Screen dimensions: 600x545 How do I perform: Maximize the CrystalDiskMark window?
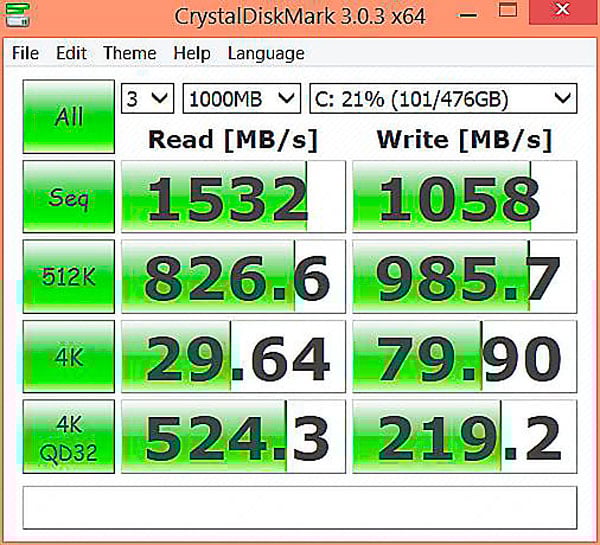pos(508,11)
